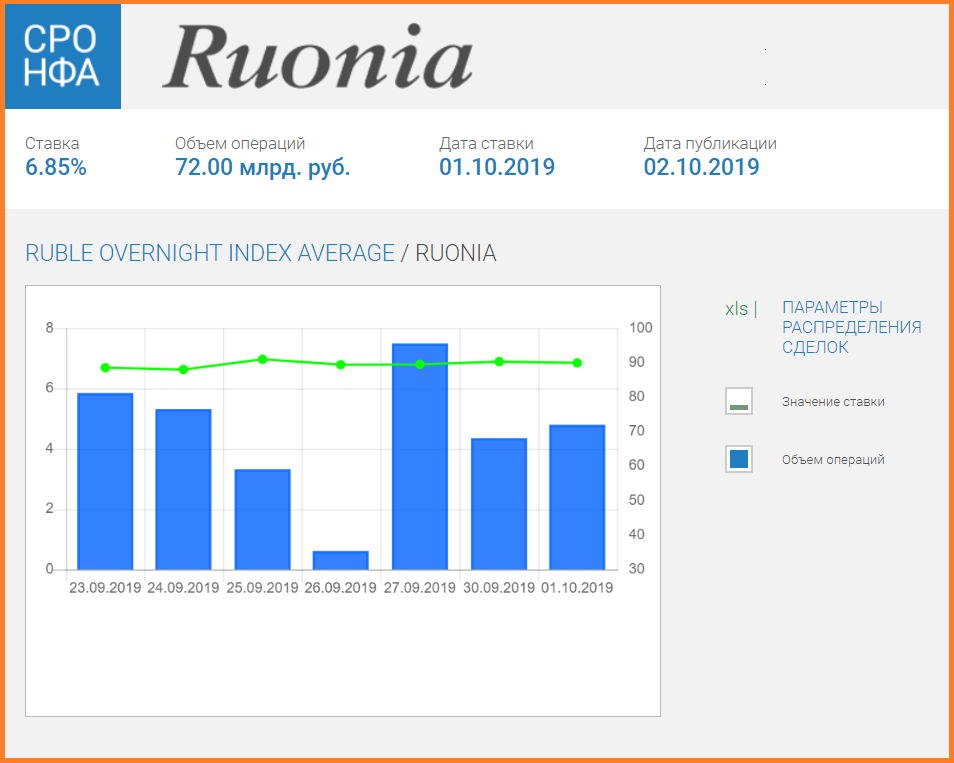Click right-axis value 100
This screenshot has width=954, height=763.
[640, 328]
